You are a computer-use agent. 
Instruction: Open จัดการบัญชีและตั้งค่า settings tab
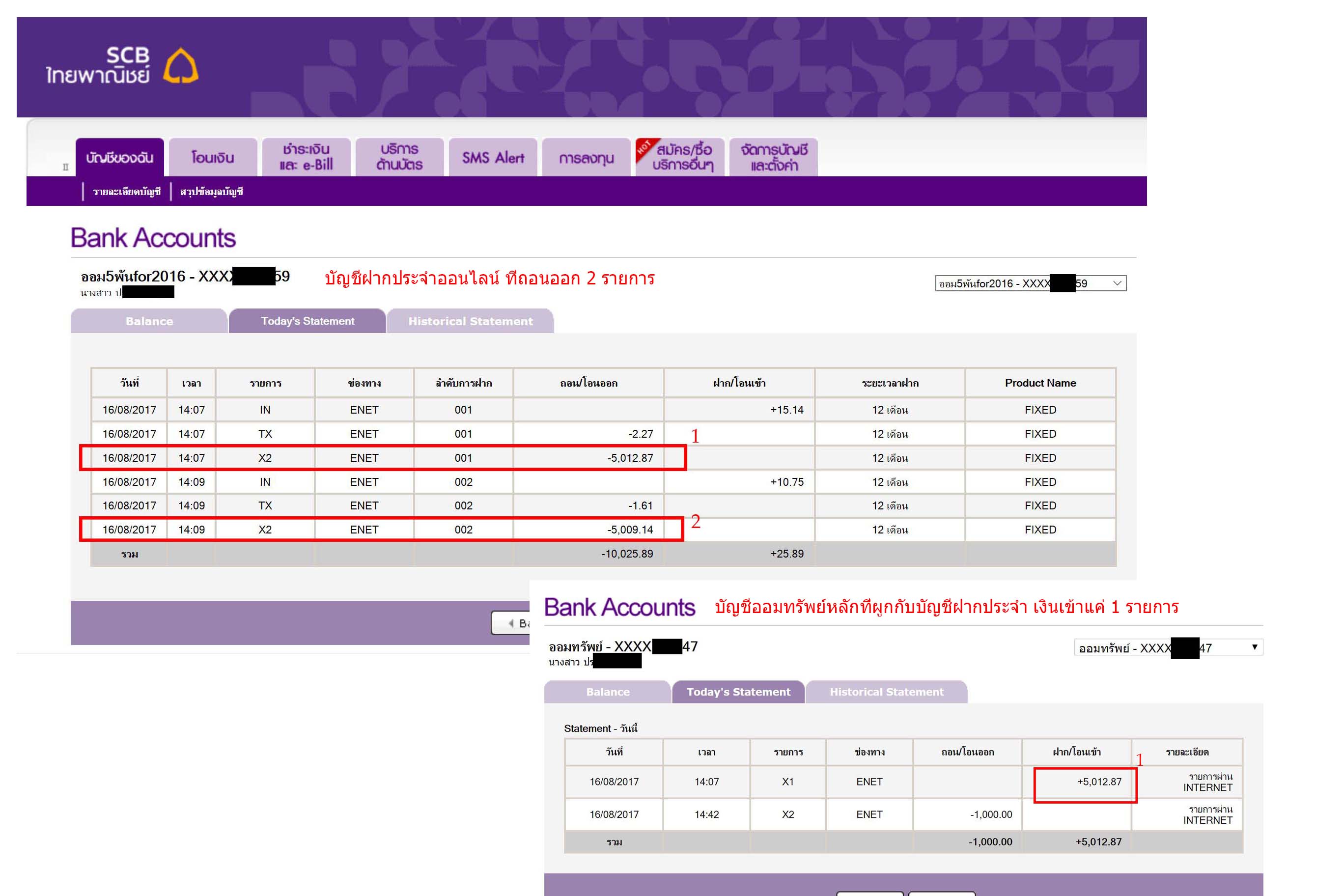[x=774, y=157]
